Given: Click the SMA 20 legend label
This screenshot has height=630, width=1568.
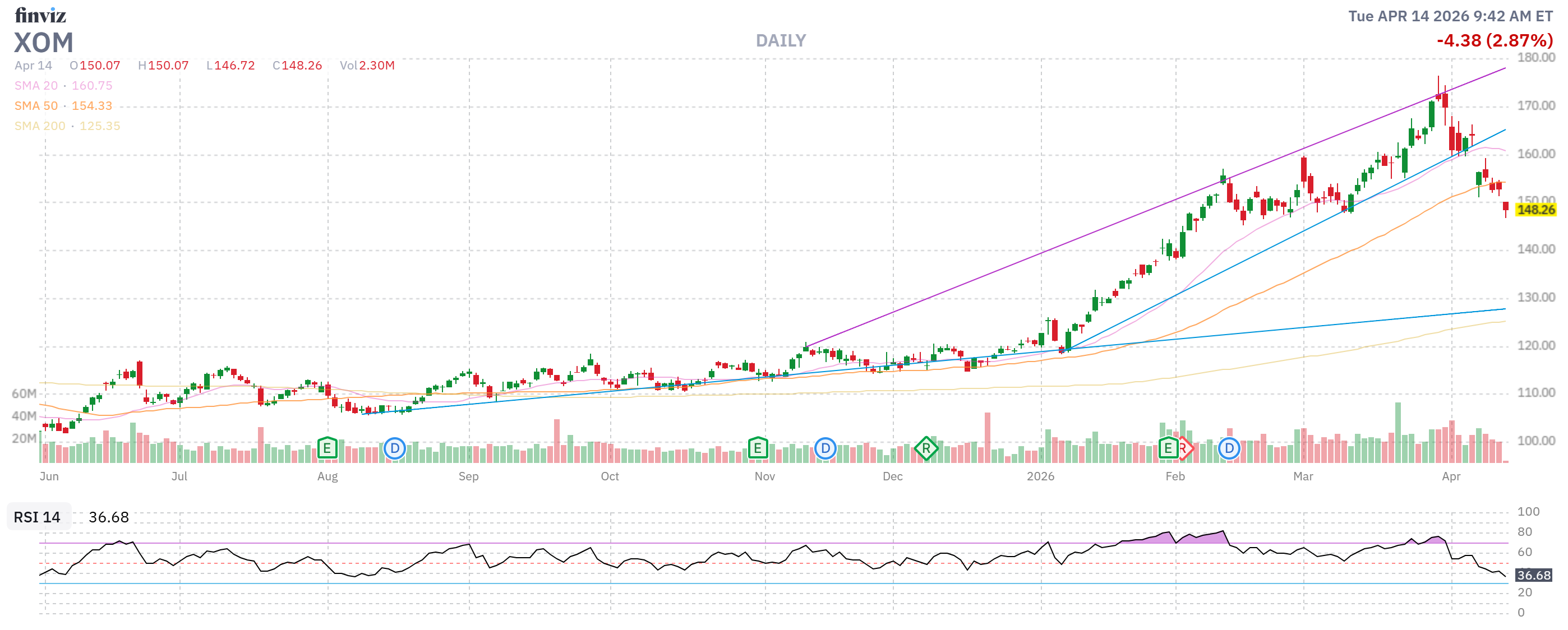Looking at the screenshot, I should click(36, 86).
